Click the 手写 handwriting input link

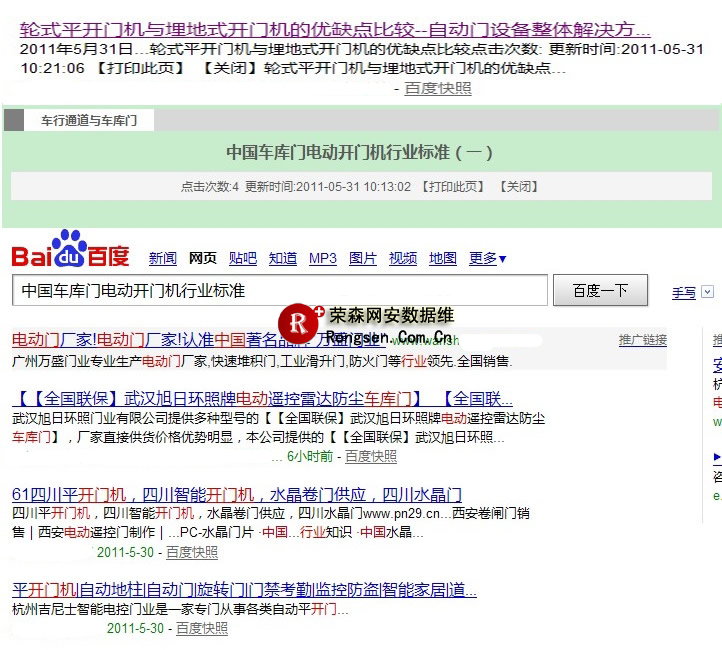[x=684, y=293]
